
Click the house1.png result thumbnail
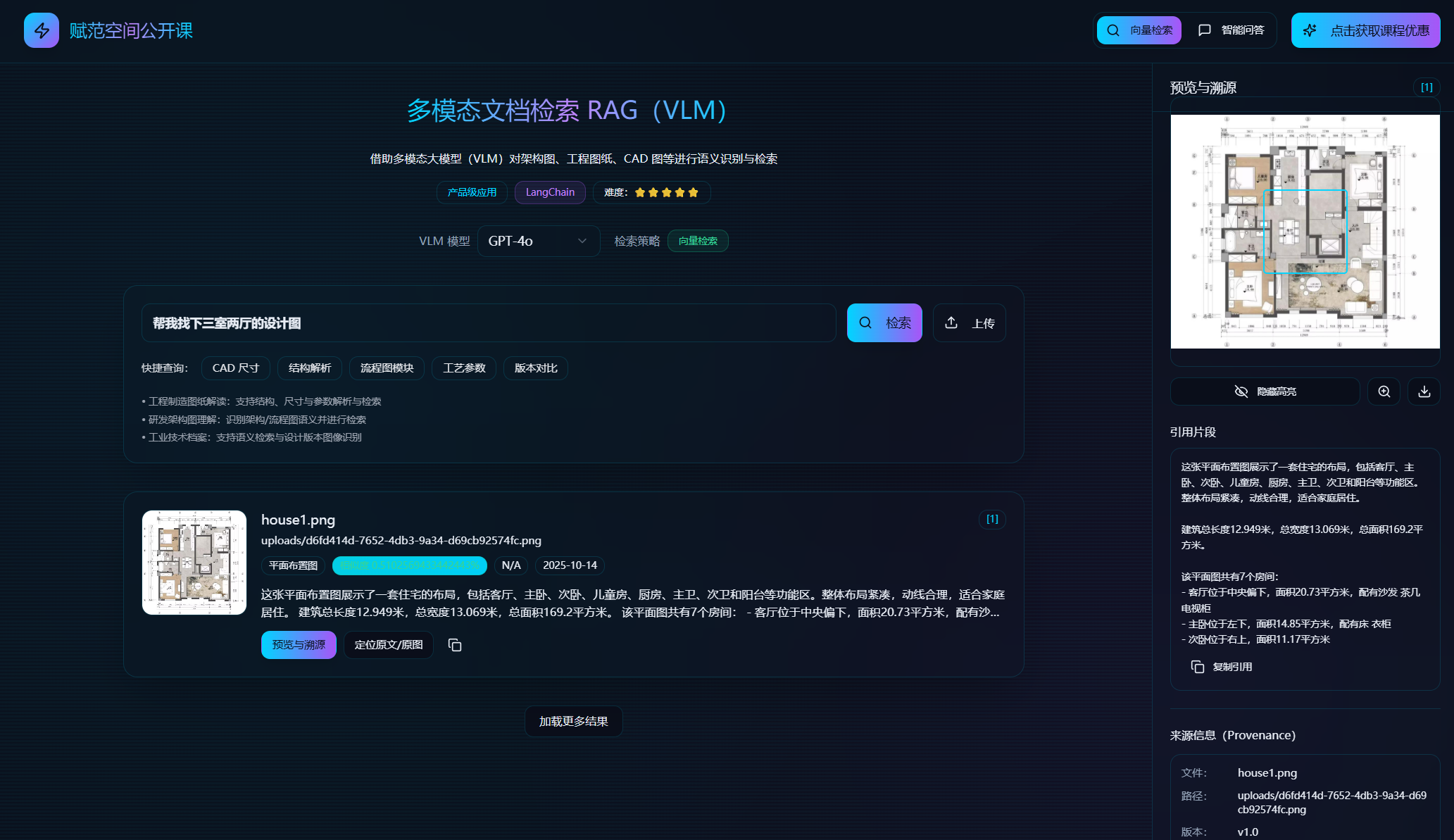click(194, 563)
